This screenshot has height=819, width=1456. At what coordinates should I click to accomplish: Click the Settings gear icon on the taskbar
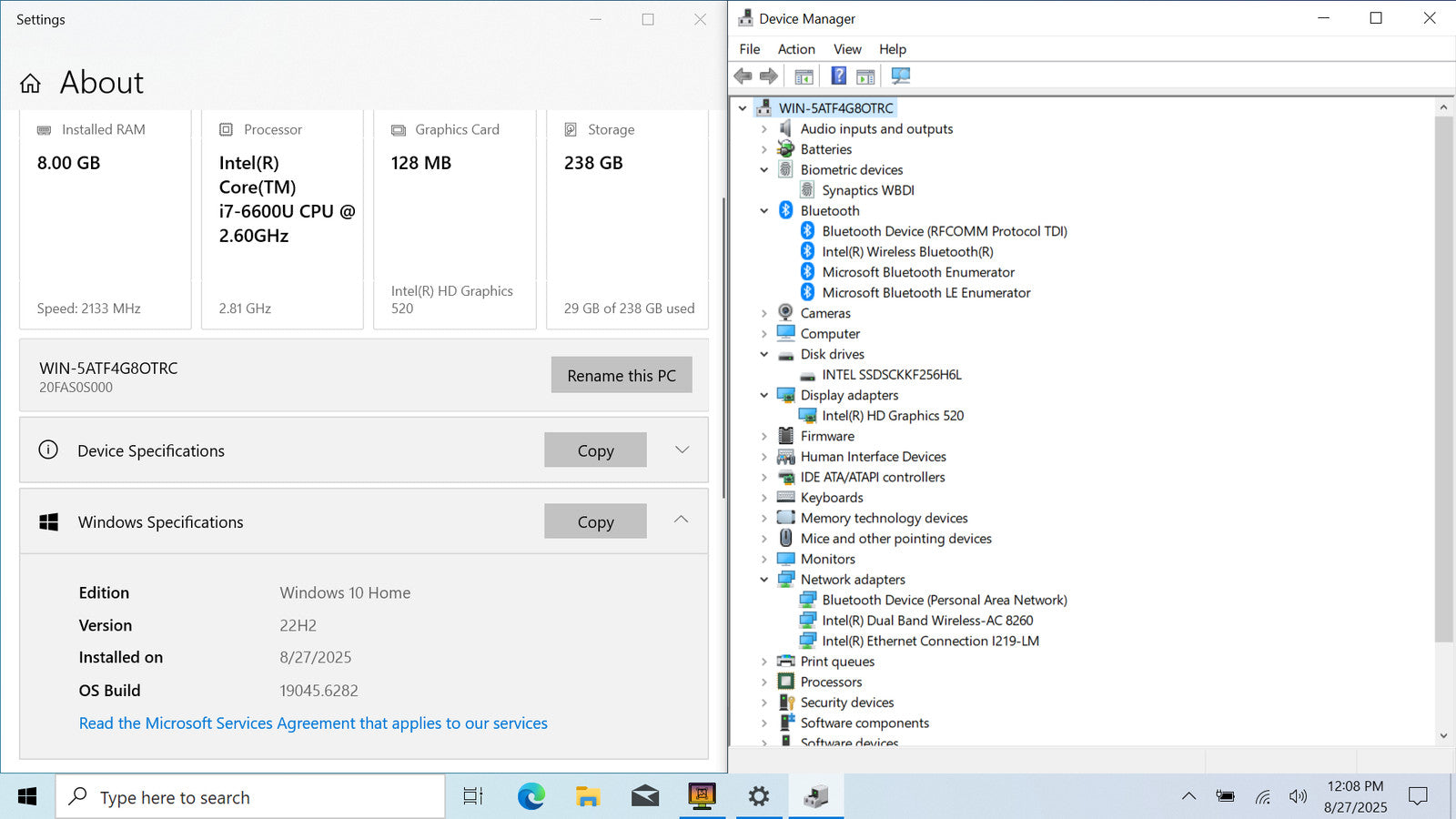pyautogui.click(x=759, y=797)
